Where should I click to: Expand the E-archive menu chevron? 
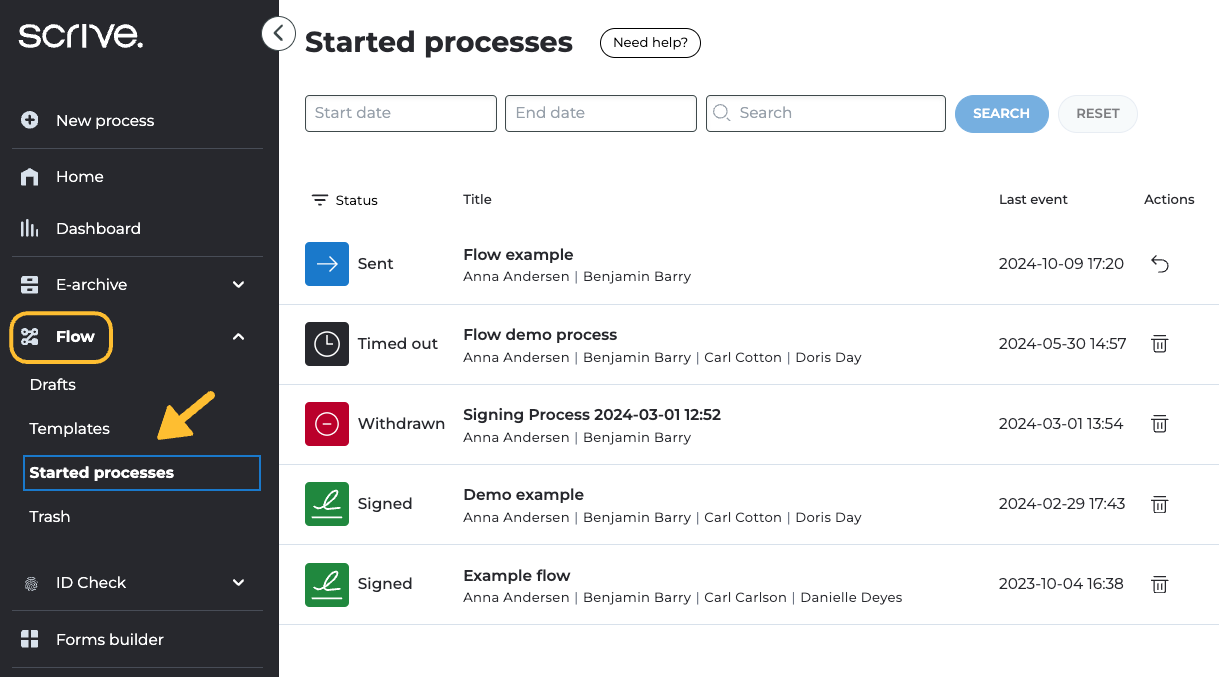239,285
